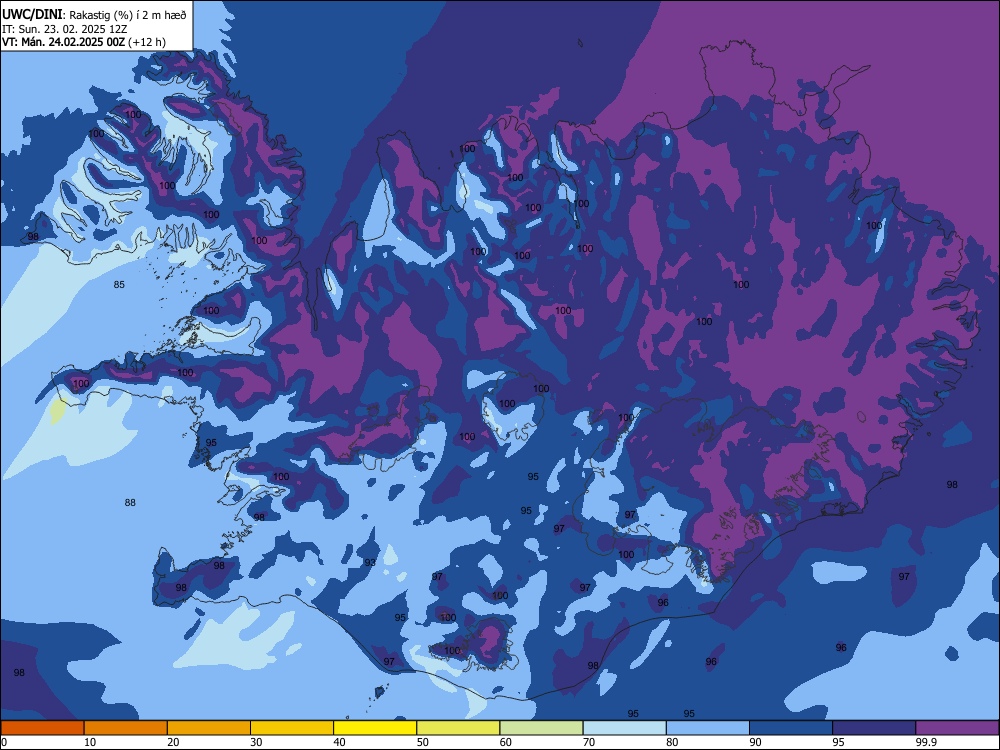Click the '10' legend tick label

pos(90,742)
